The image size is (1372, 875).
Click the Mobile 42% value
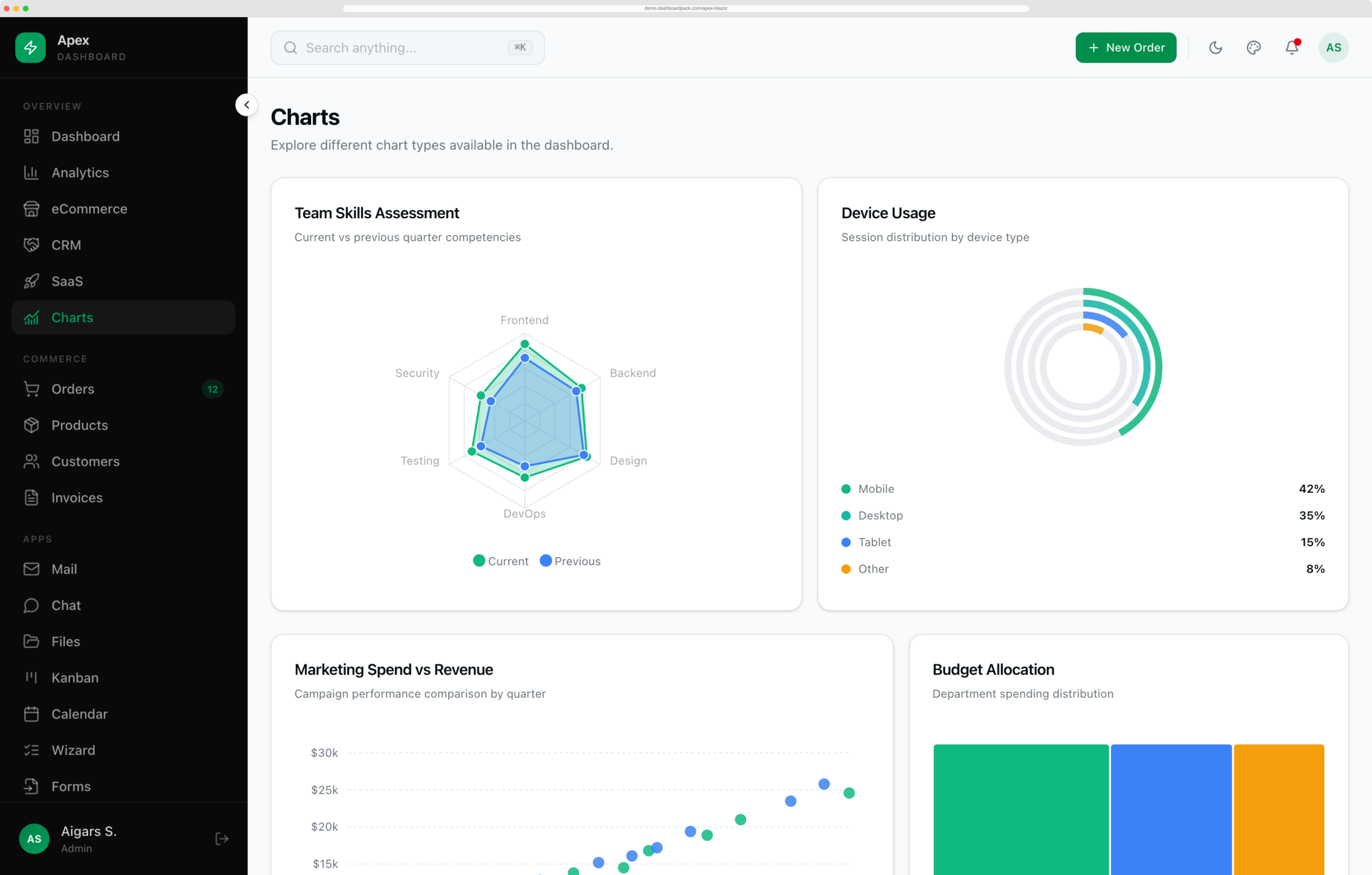1311,488
